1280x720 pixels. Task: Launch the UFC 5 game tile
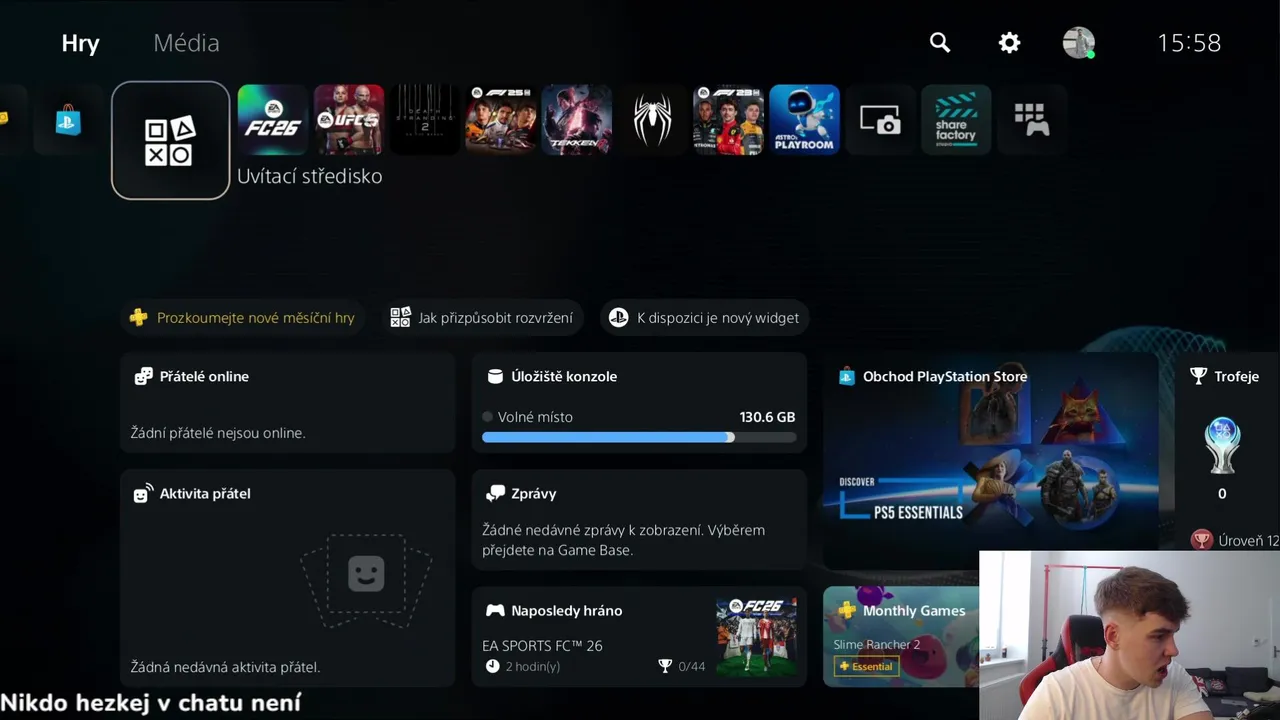tap(349, 120)
